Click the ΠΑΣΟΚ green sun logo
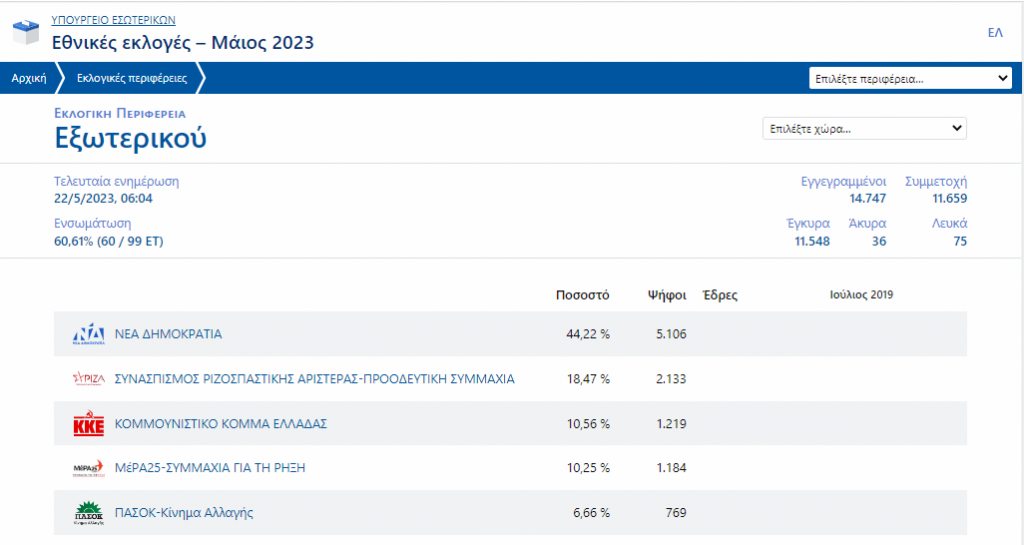 (89, 513)
